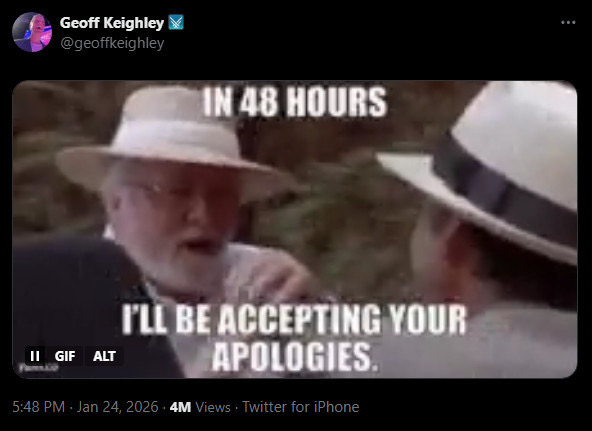Pause the playing GIF

click(x=35, y=356)
